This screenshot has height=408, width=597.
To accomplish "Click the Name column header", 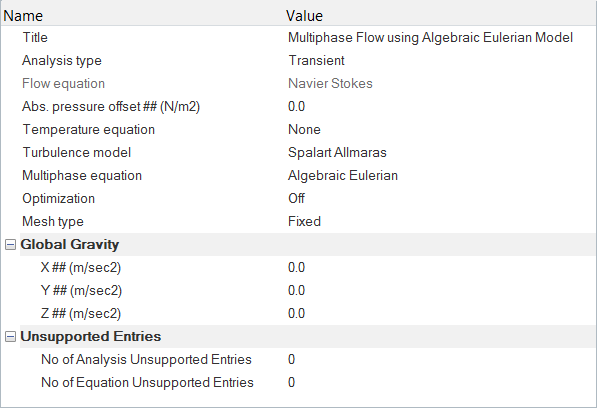I will tap(23, 16).
